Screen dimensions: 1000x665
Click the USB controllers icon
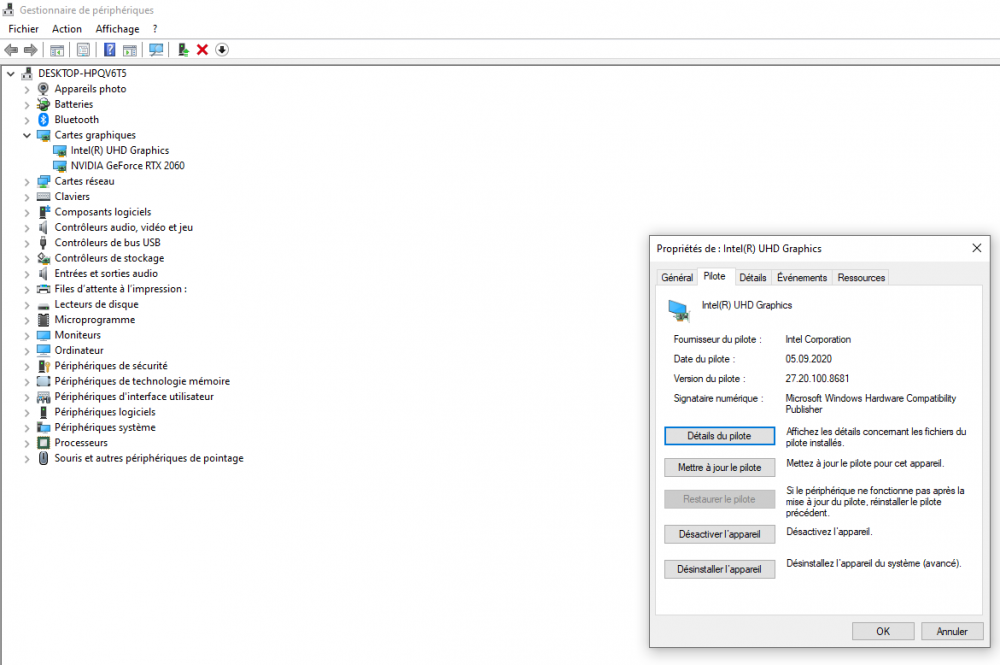[43, 242]
